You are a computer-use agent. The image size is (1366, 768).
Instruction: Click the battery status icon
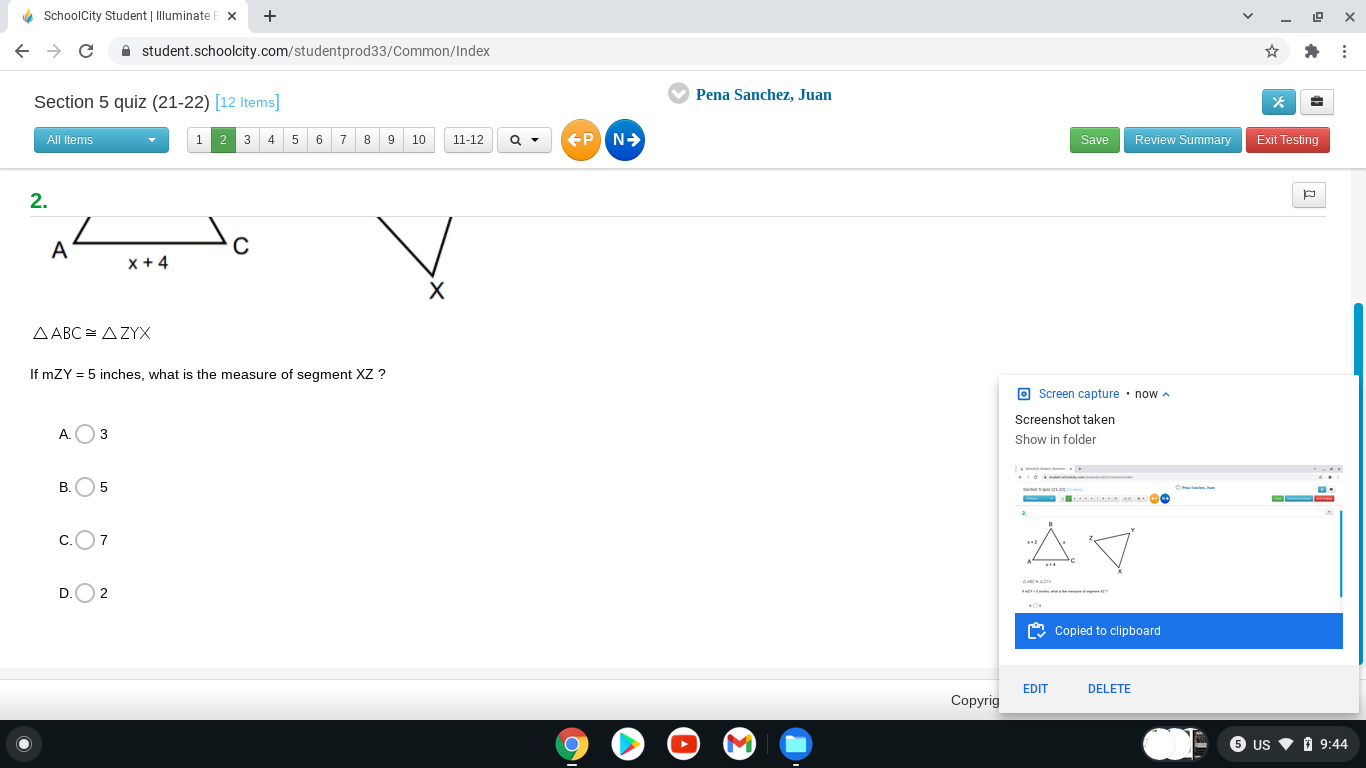pyautogui.click(x=1307, y=744)
